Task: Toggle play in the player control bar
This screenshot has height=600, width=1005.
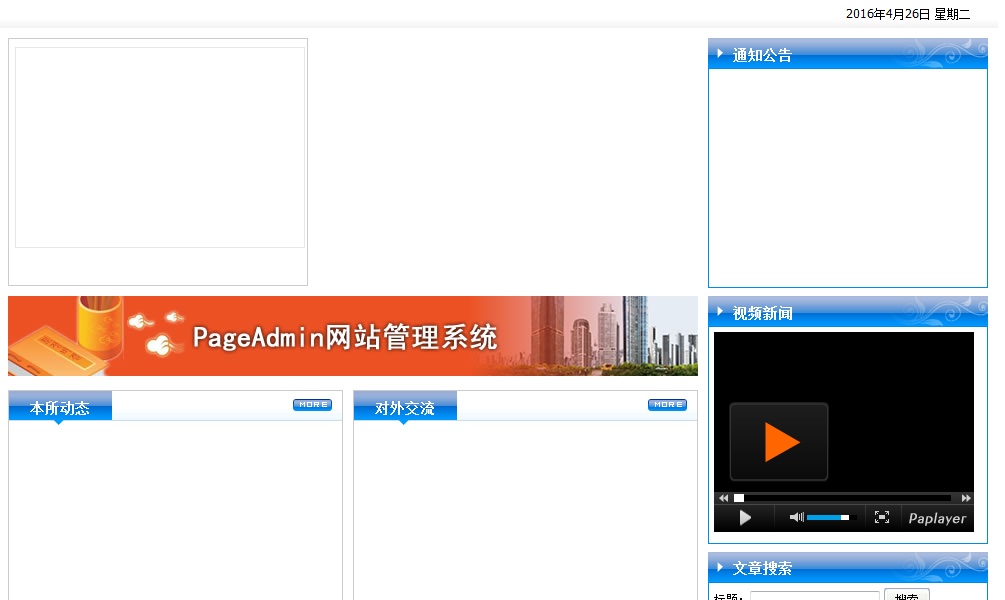Action: point(745,518)
